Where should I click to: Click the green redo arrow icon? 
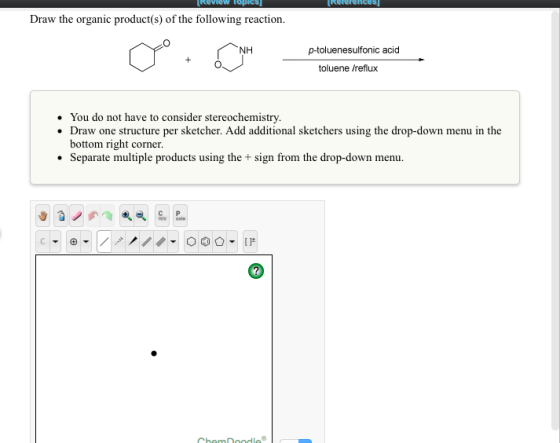[x=107, y=216]
